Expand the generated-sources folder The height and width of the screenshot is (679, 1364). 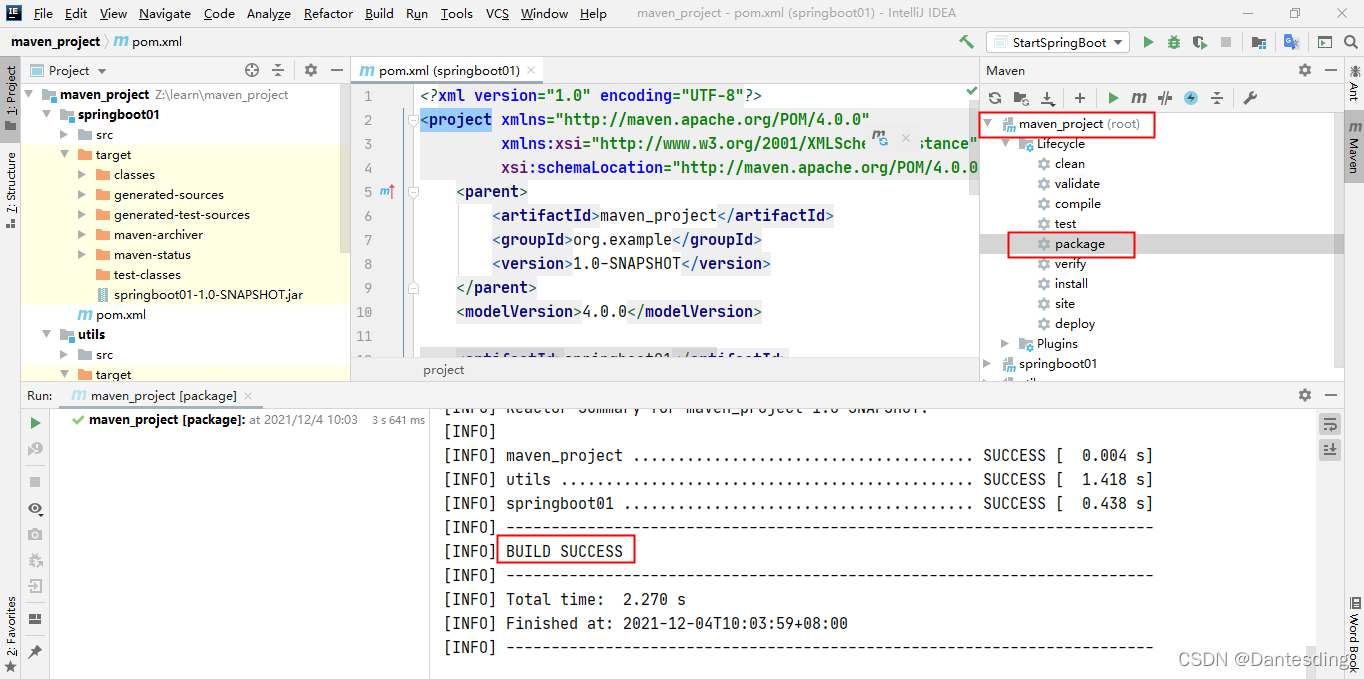click(x=82, y=195)
